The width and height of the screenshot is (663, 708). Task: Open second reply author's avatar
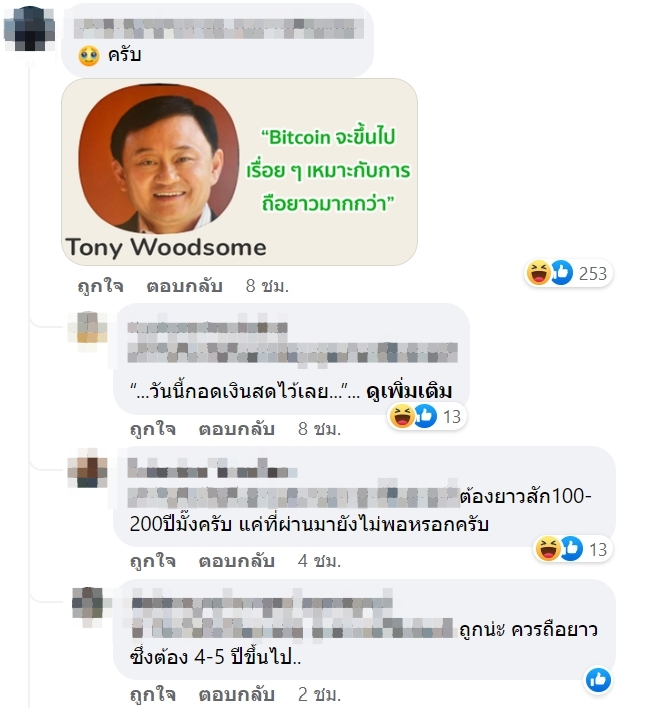[88, 468]
